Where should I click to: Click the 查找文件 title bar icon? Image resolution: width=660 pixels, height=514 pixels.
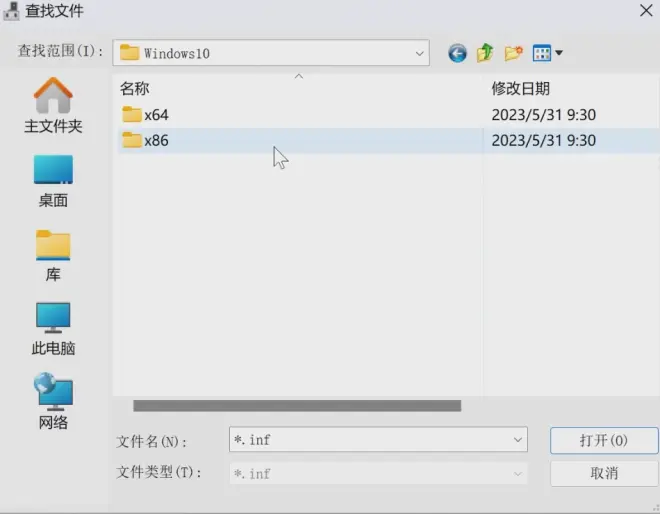click(12, 11)
